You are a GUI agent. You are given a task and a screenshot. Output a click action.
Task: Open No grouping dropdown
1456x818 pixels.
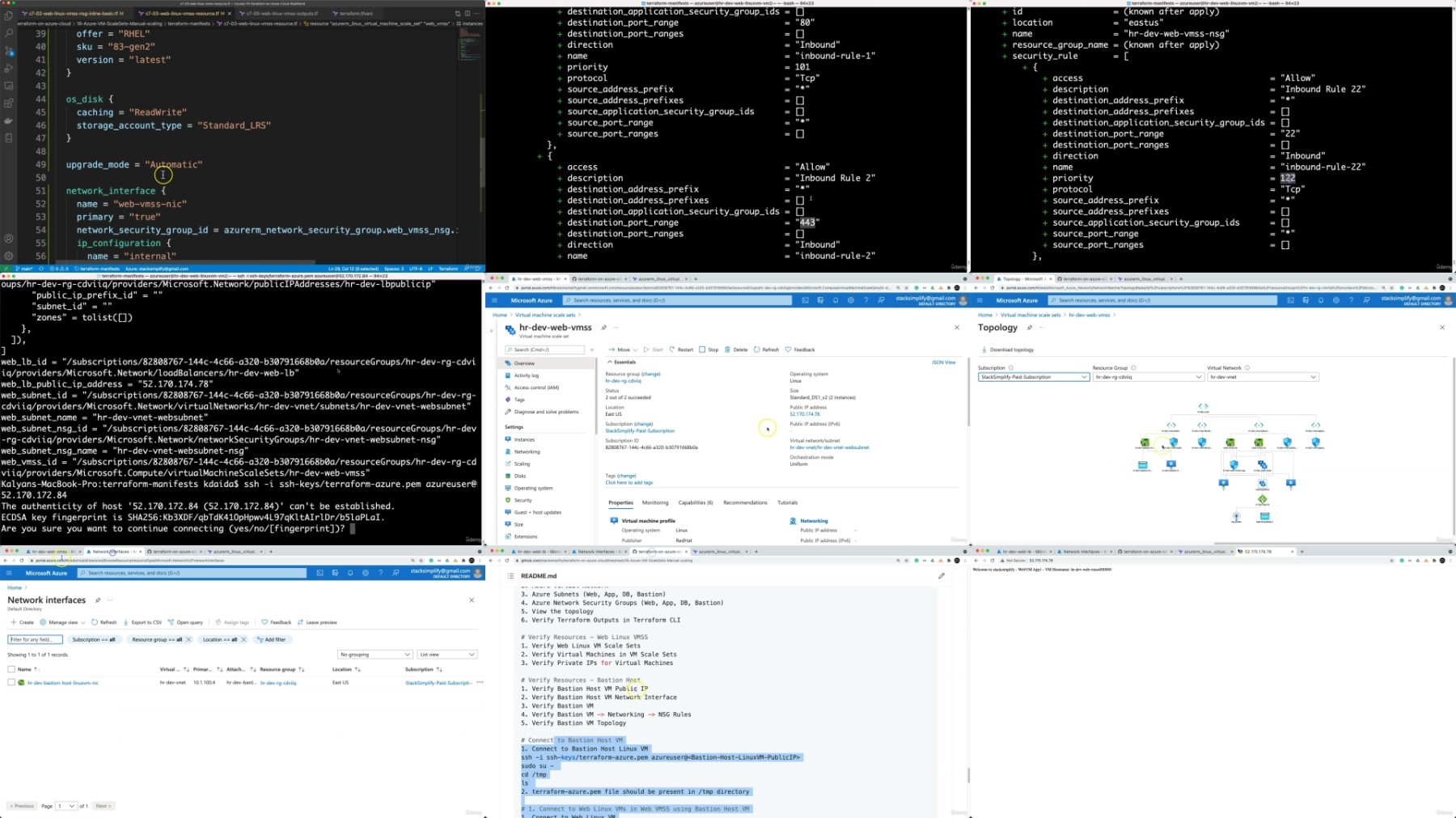tap(375, 655)
